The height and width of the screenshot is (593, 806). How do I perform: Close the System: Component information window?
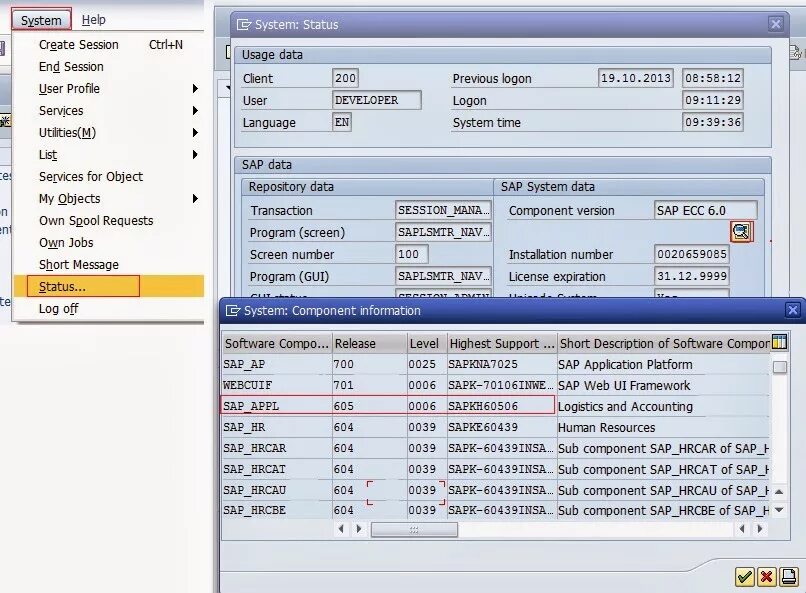[x=792, y=310]
